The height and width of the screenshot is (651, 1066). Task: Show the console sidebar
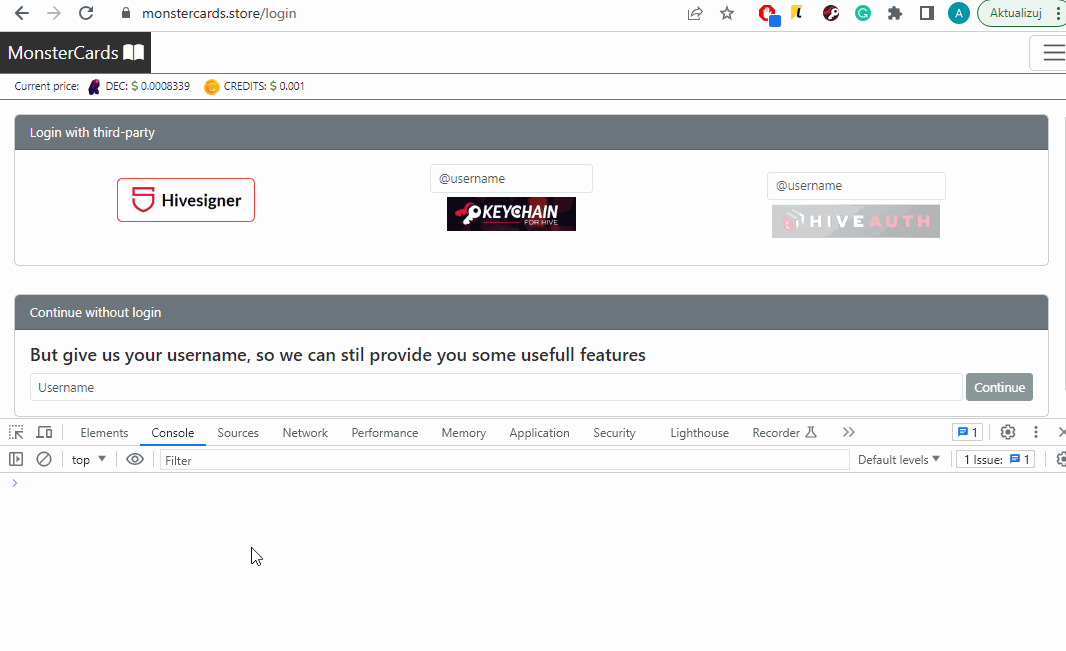point(16,459)
